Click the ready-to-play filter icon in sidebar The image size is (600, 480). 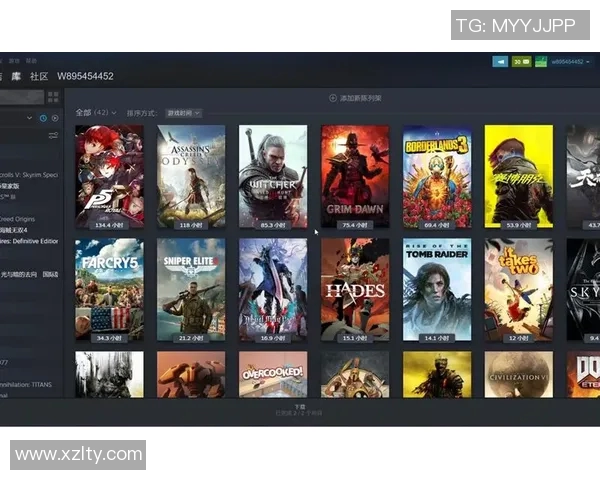click(53, 118)
